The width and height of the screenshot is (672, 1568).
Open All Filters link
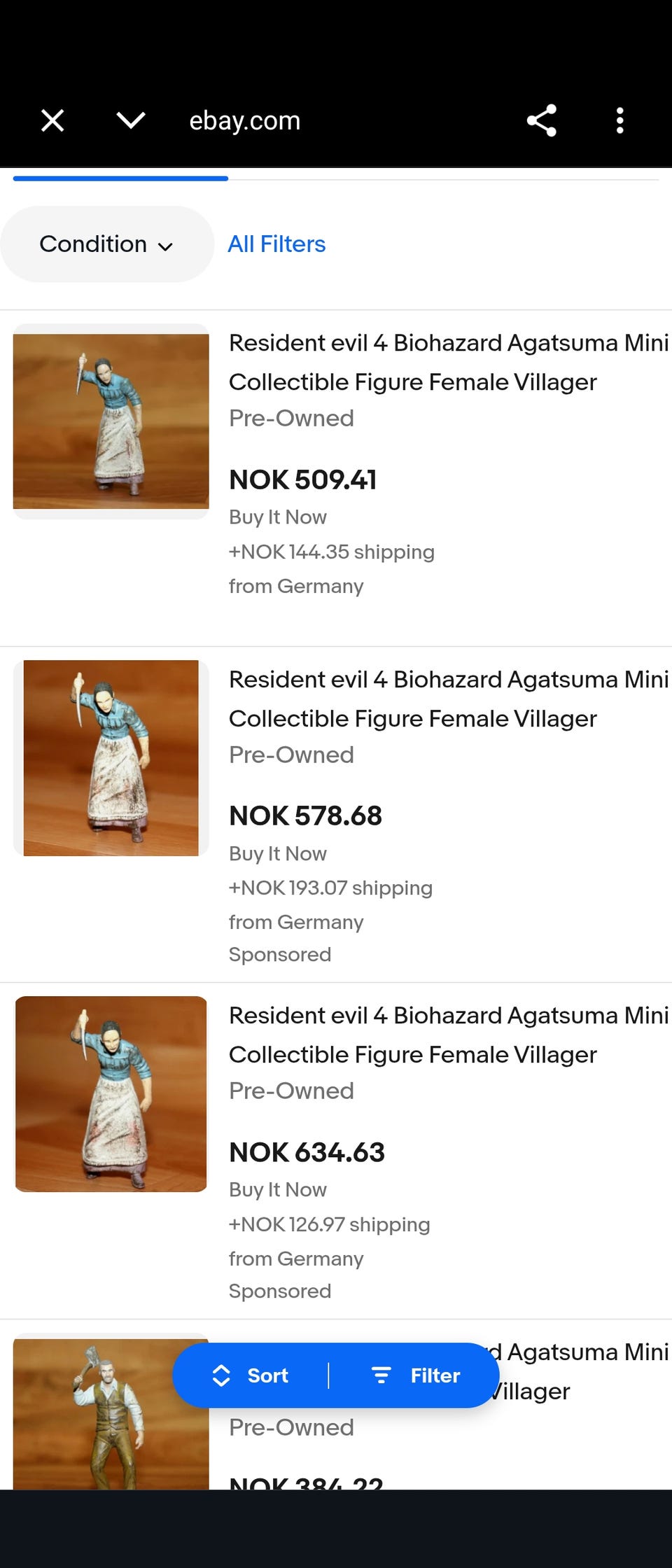coord(276,244)
